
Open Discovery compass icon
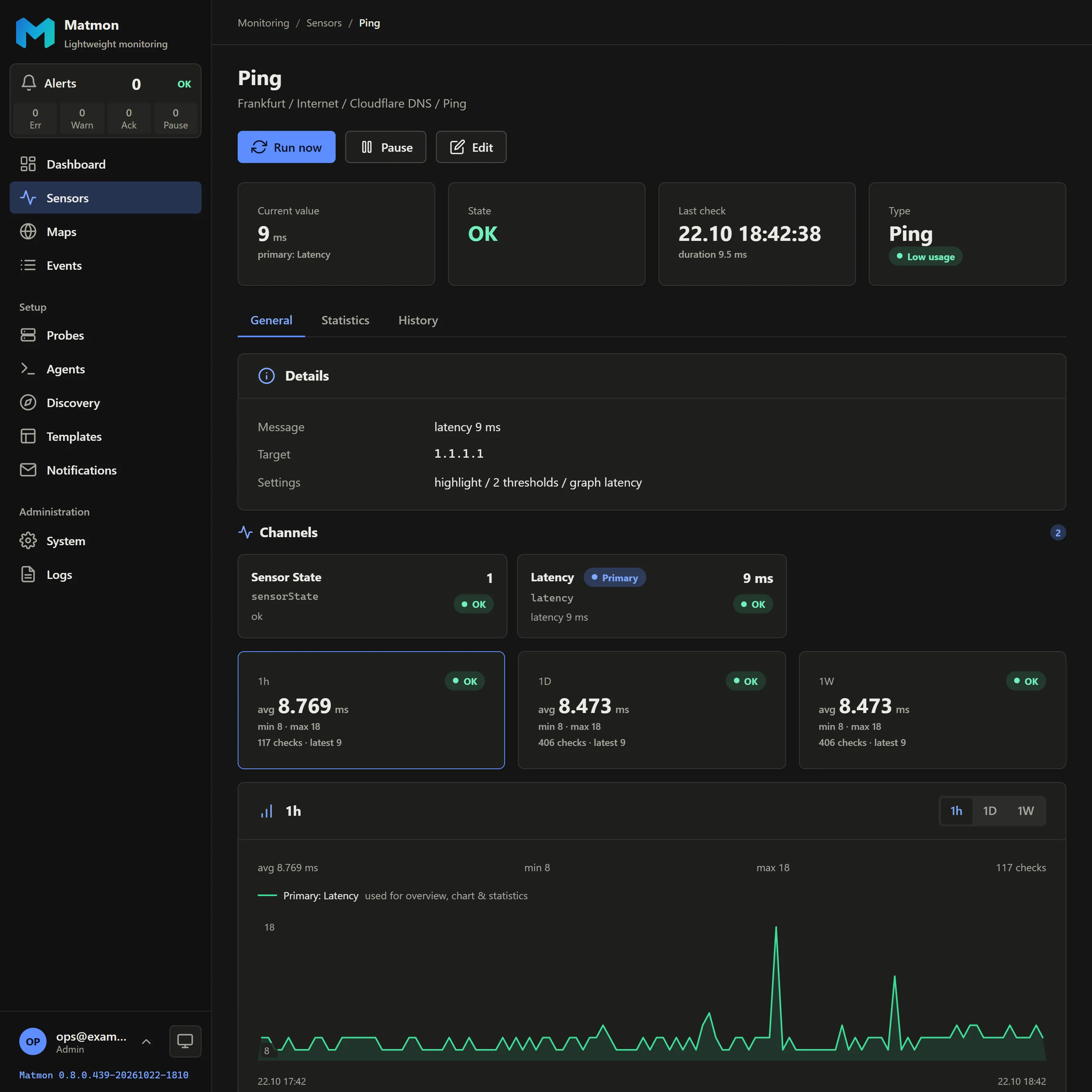(28, 402)
